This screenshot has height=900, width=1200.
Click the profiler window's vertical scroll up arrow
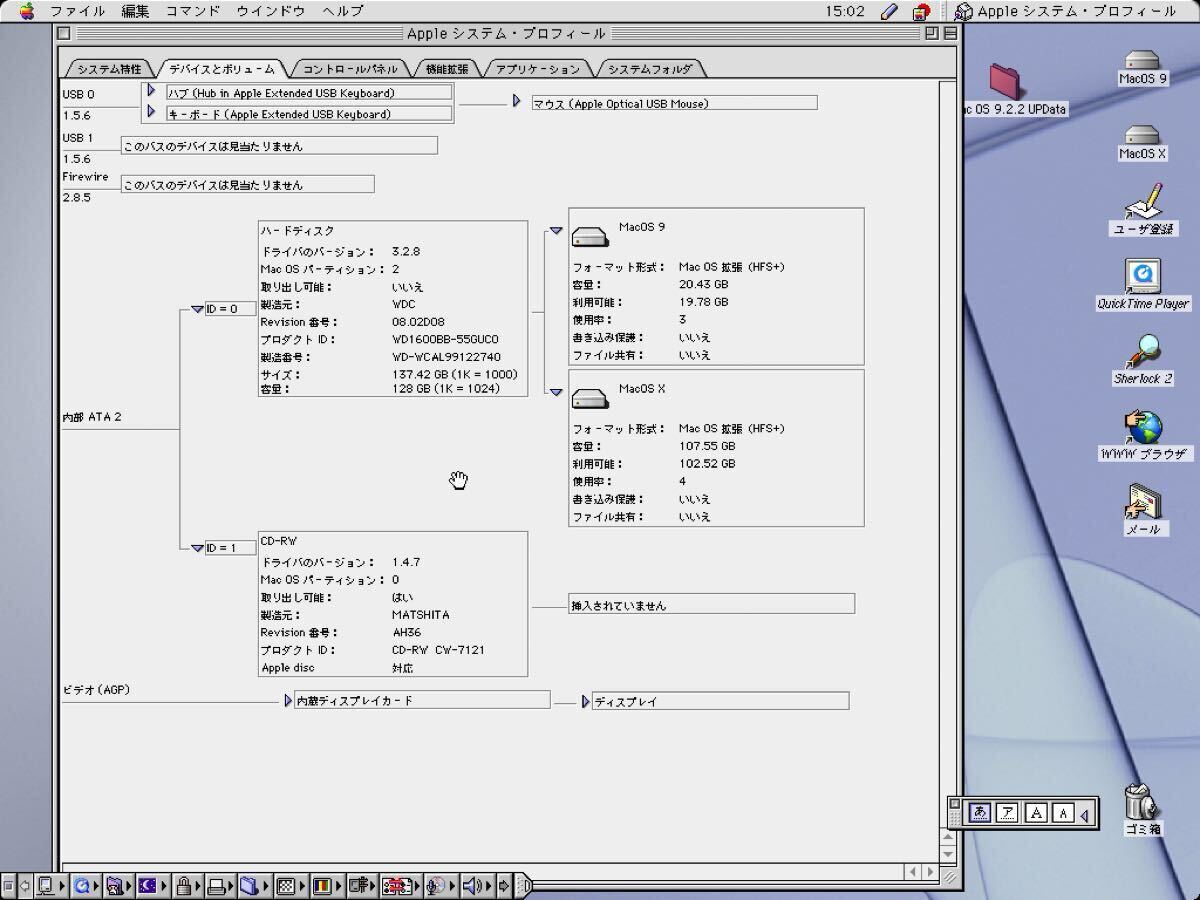click(950, 839)
